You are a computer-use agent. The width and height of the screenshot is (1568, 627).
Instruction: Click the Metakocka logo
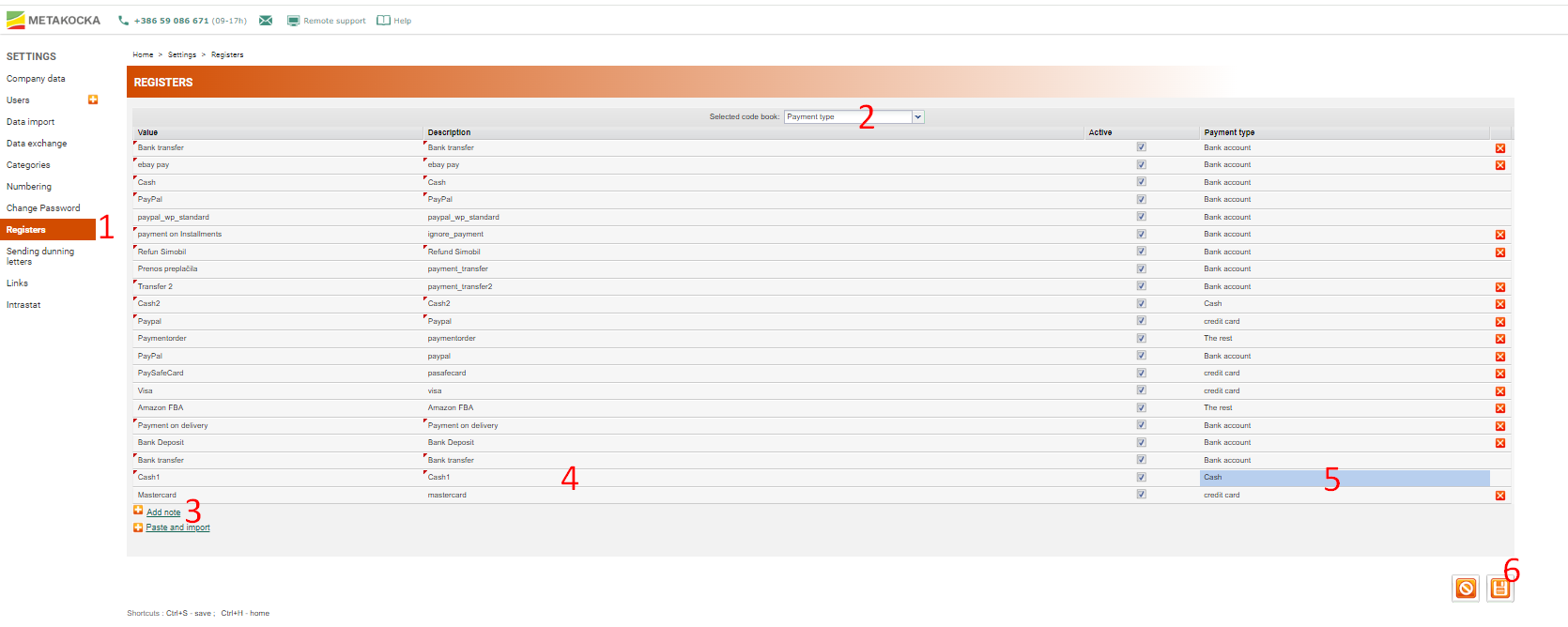tap(54, 20)
